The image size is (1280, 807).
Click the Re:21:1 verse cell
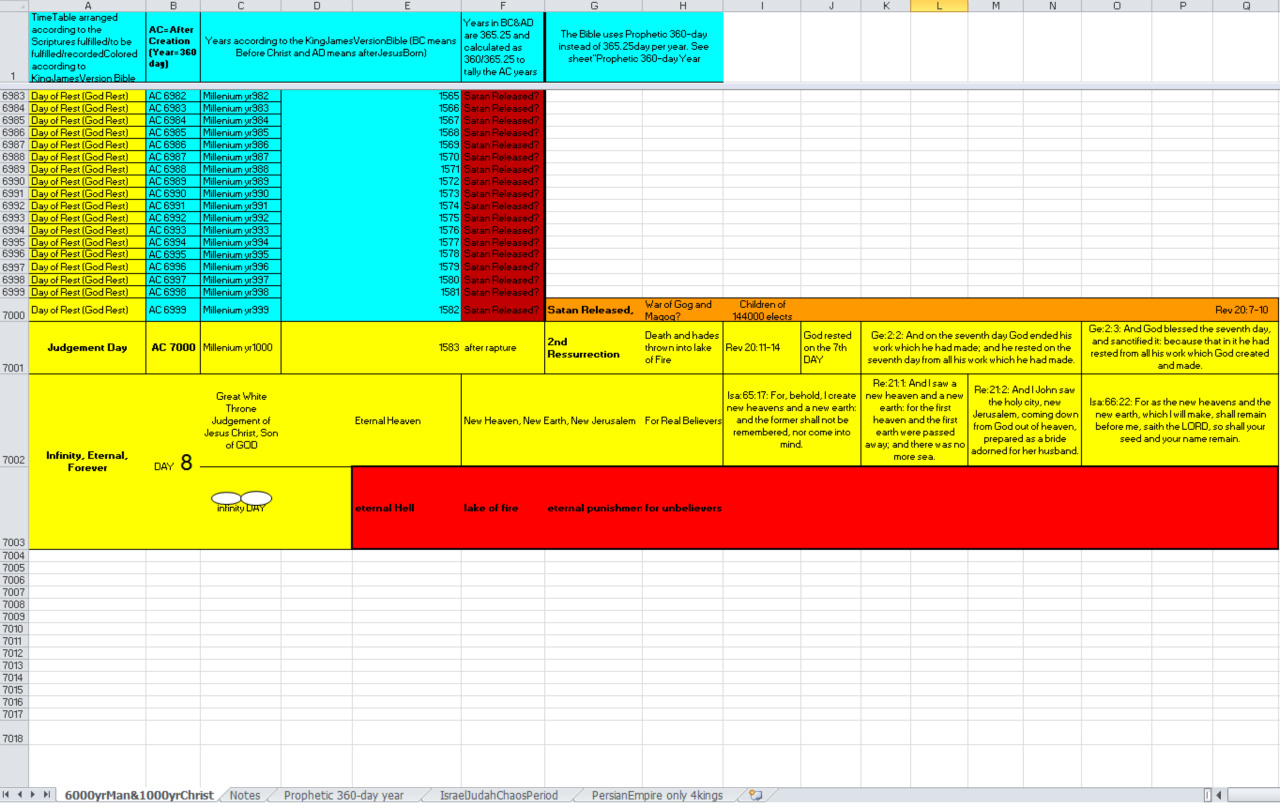coord(914,420)
